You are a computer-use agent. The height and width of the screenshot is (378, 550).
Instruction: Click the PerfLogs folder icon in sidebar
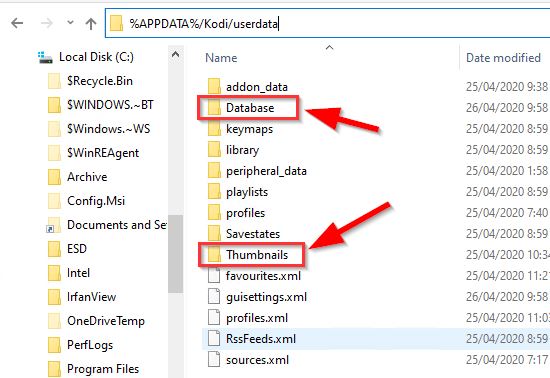[54, 345]
